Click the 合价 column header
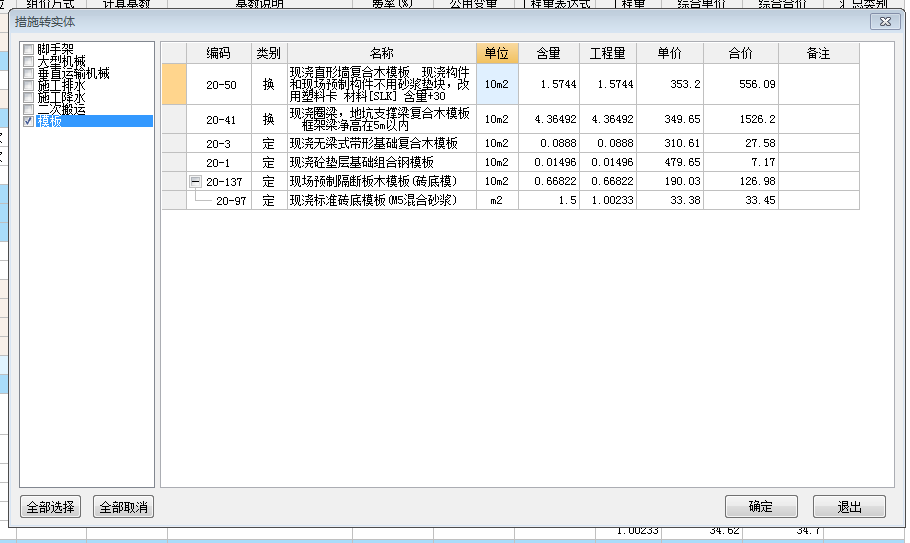This screenshot has height=543, width=910. click(x=741, y=53)
